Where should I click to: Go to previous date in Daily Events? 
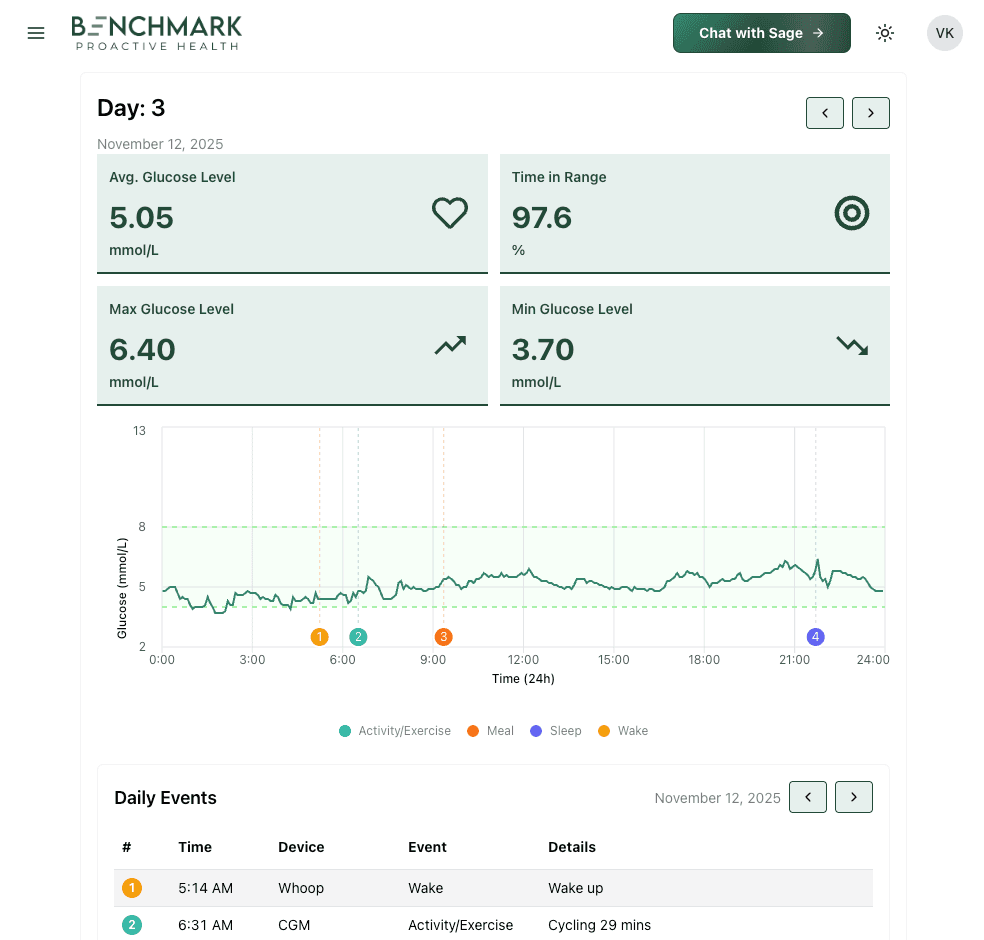(x=808, y=797)
